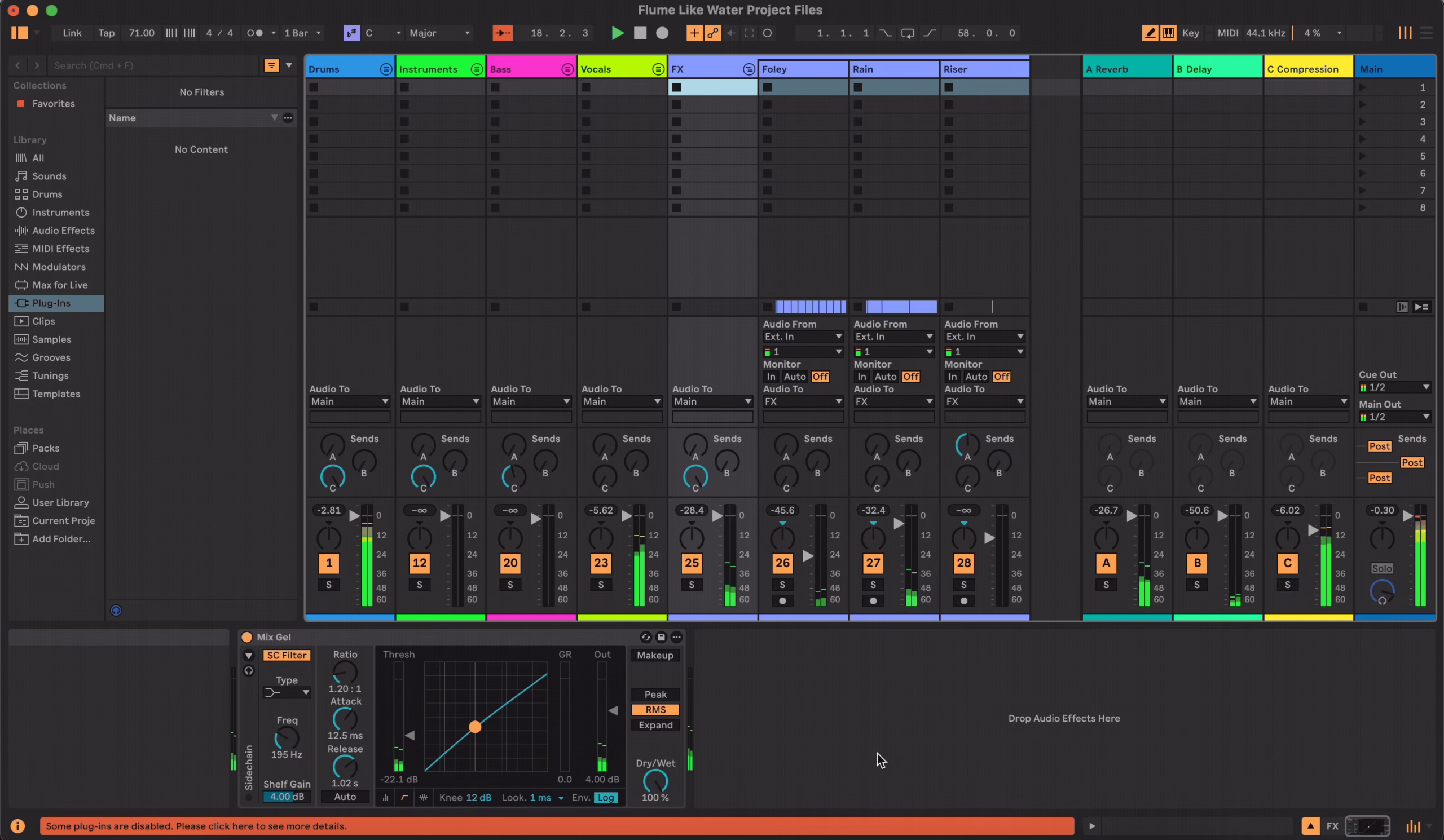
Task: Select Max for Live in the browser
Action: [58, 285]
